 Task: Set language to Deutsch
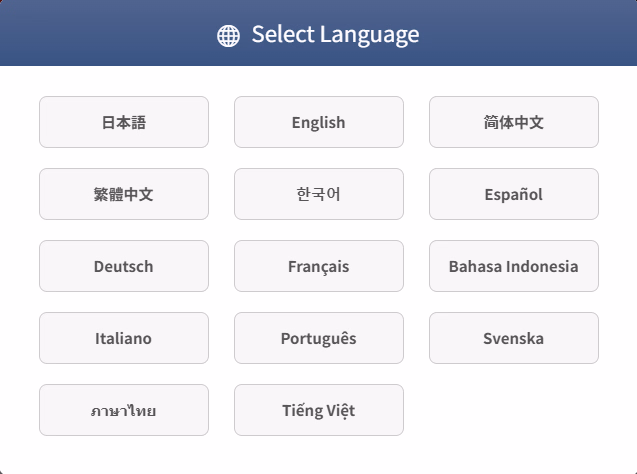(x=124, y=266)
